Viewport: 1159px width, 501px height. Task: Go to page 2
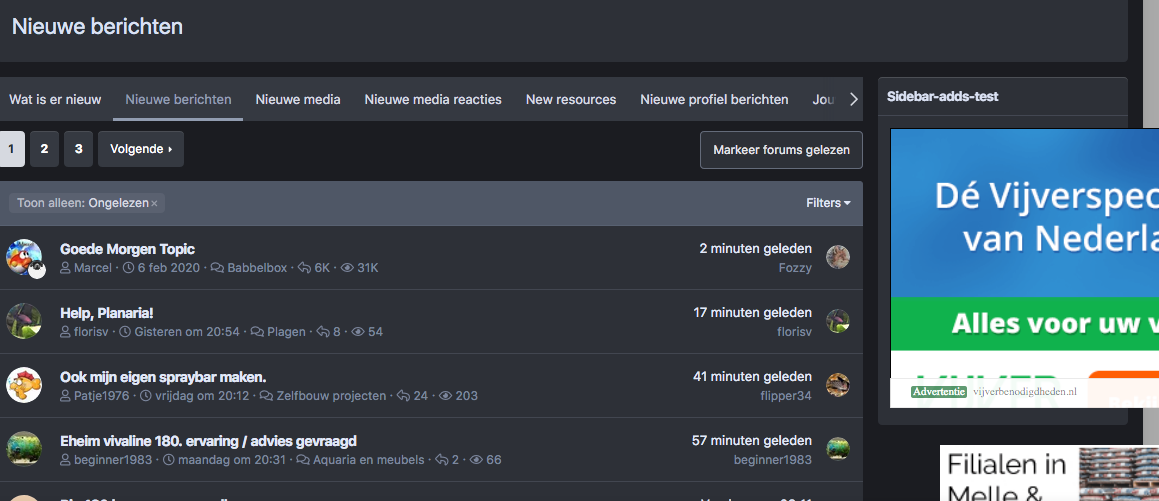[x=44, y=149]
